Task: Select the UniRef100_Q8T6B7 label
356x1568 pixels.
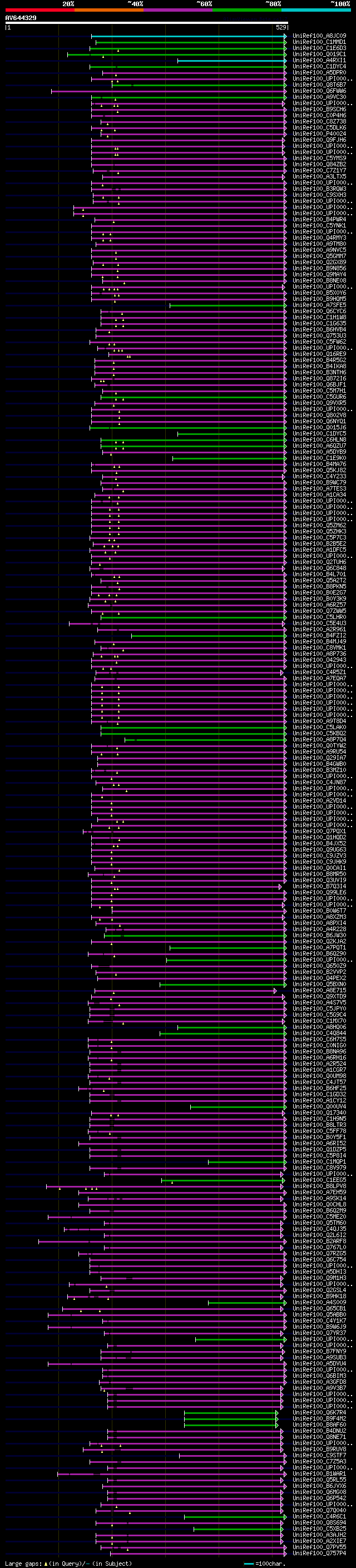Action: tap(319, 85)
